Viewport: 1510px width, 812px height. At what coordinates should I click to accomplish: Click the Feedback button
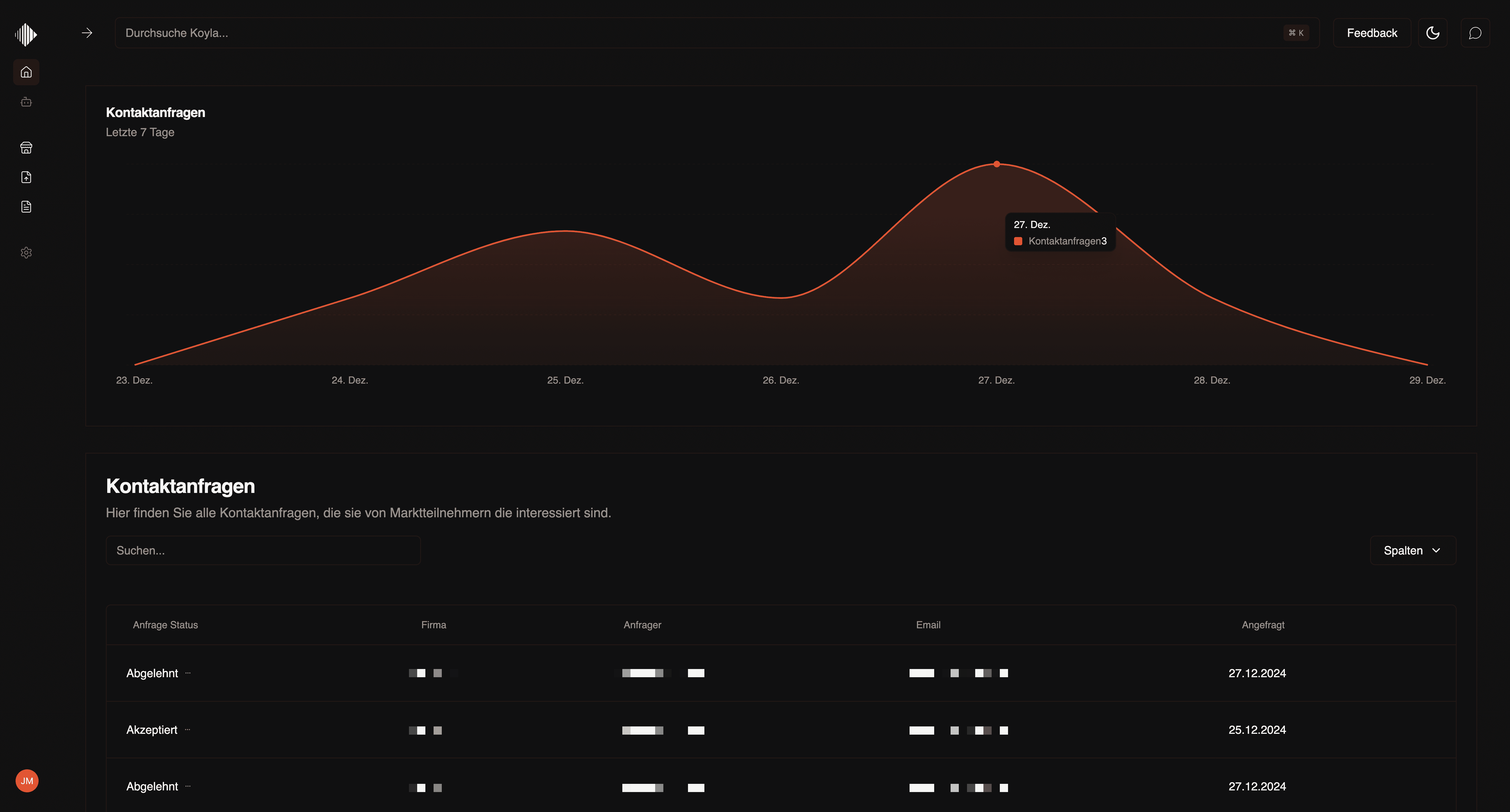1372,32
